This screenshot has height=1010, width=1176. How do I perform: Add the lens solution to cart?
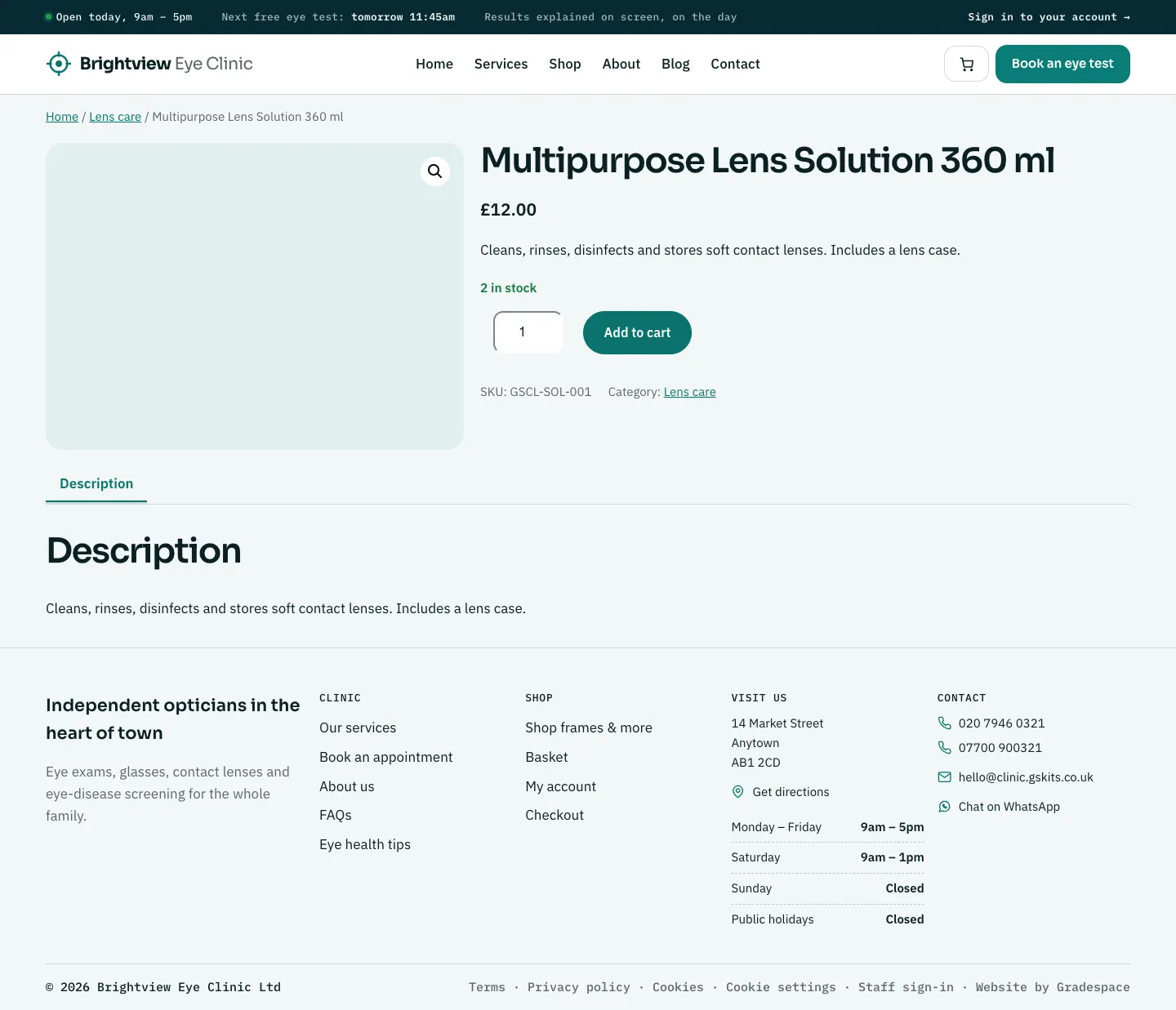(x=637, y=332)
